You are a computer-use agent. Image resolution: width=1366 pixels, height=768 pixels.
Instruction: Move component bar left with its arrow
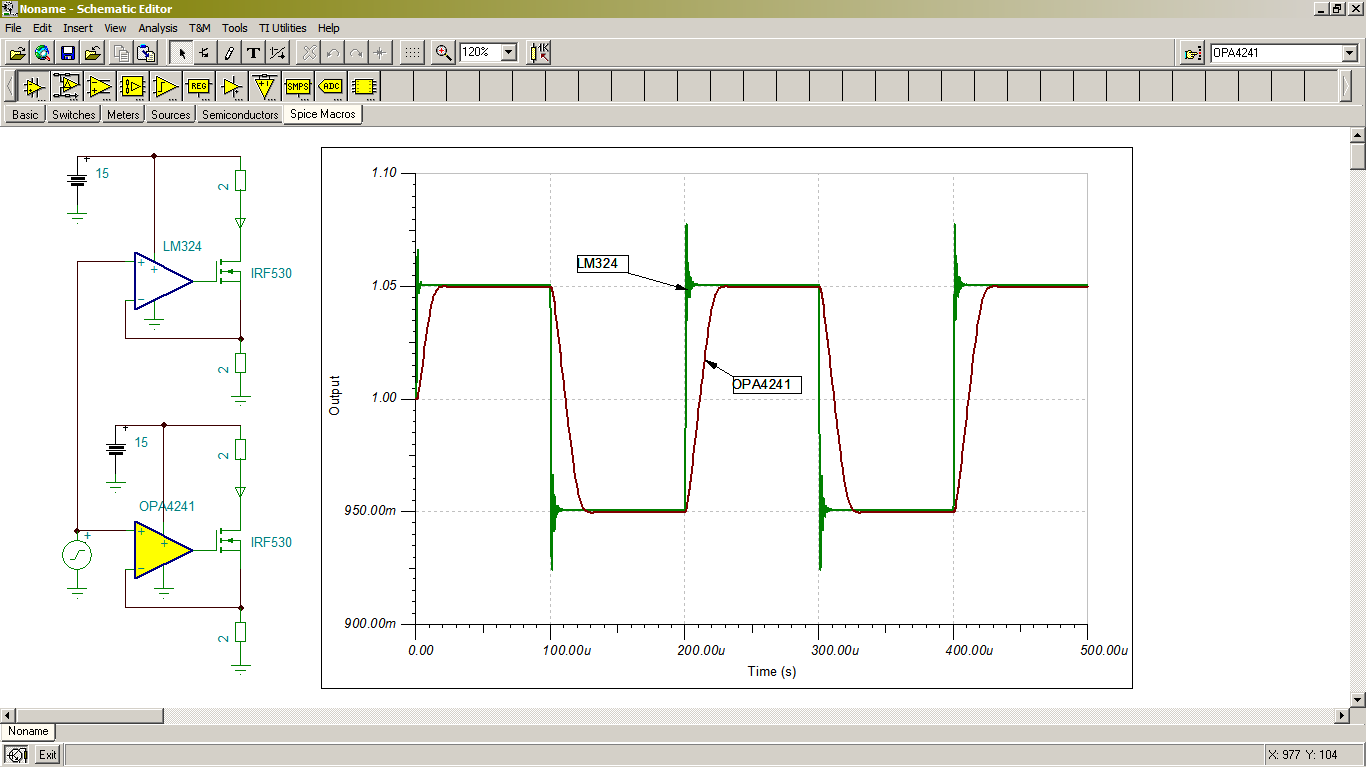(10, 87)
